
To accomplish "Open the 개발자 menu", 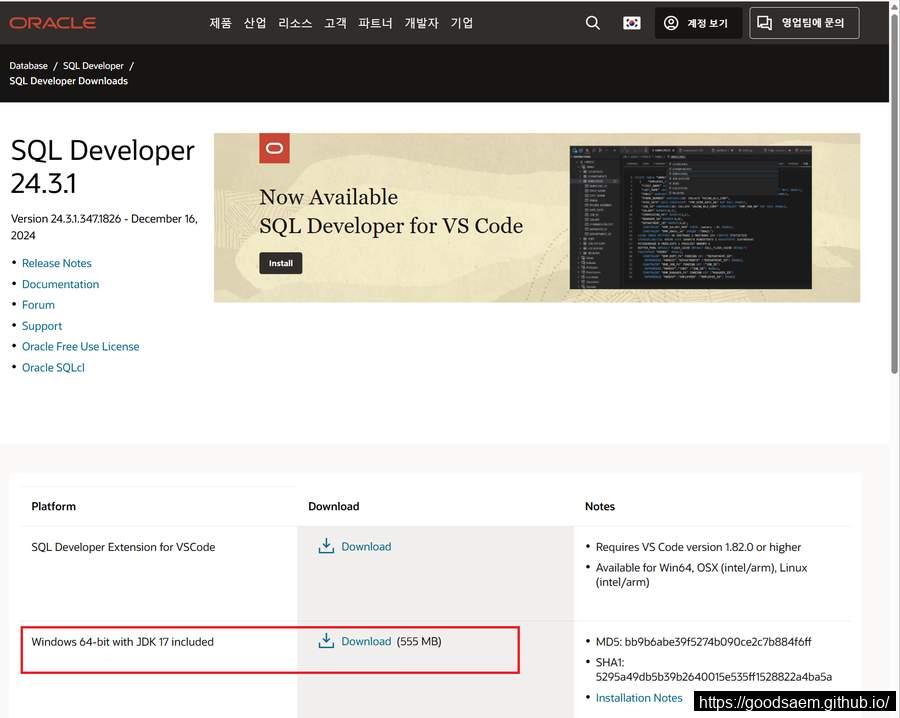I will [x=421, y=23].
